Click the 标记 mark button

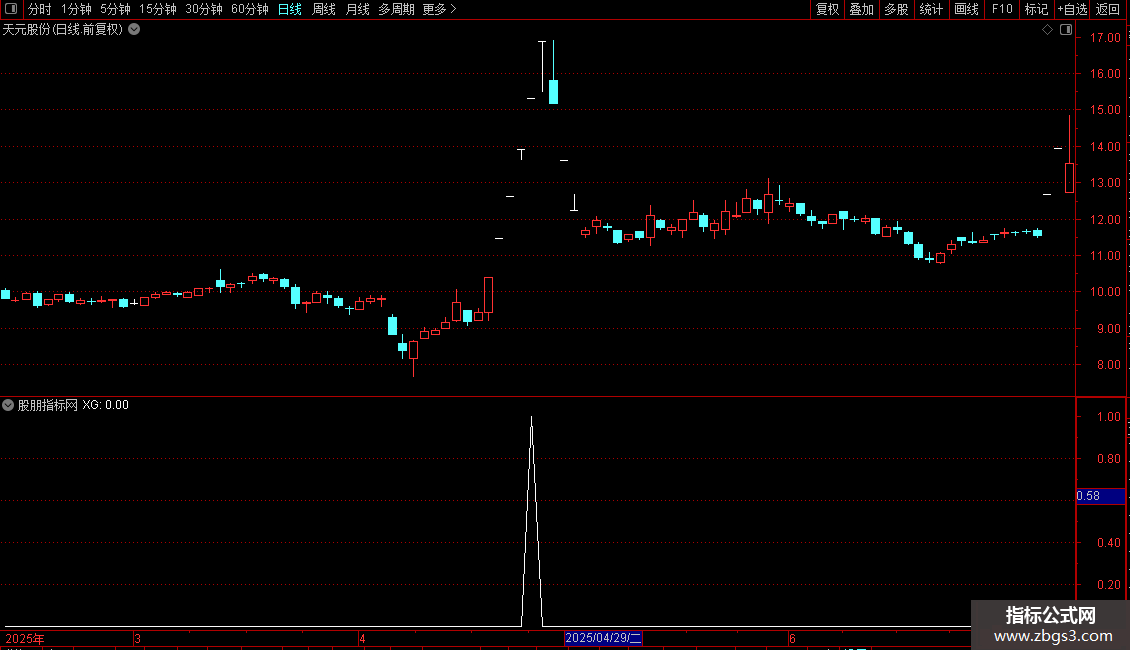(1036, 9)
